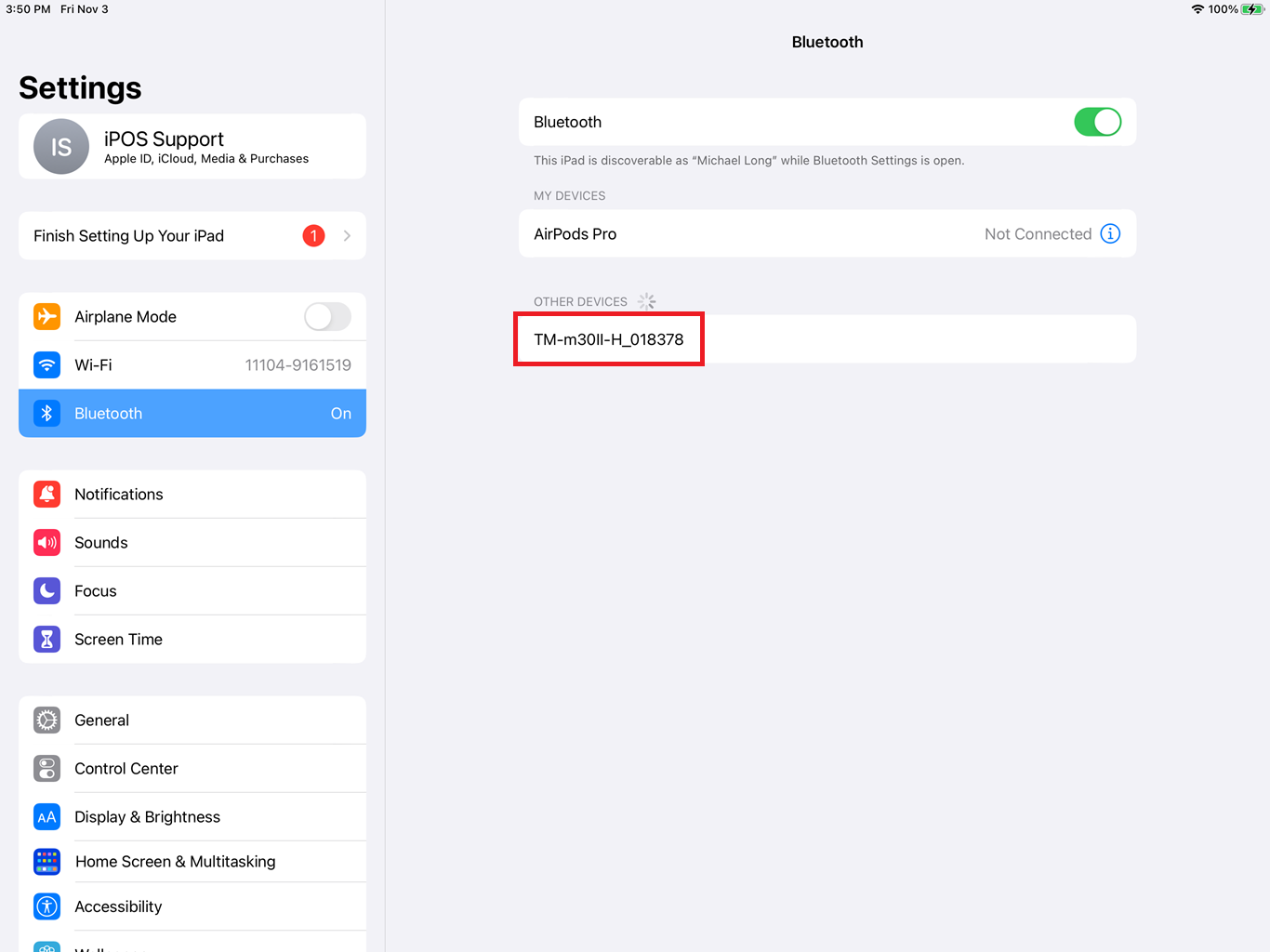
Task: Pair with TM-m30II-H_018378 device
Action: [827, 339]
